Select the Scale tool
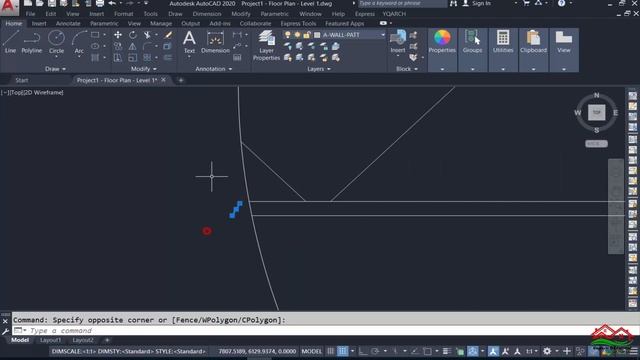640x360 pixels. [x=133, y=58]
